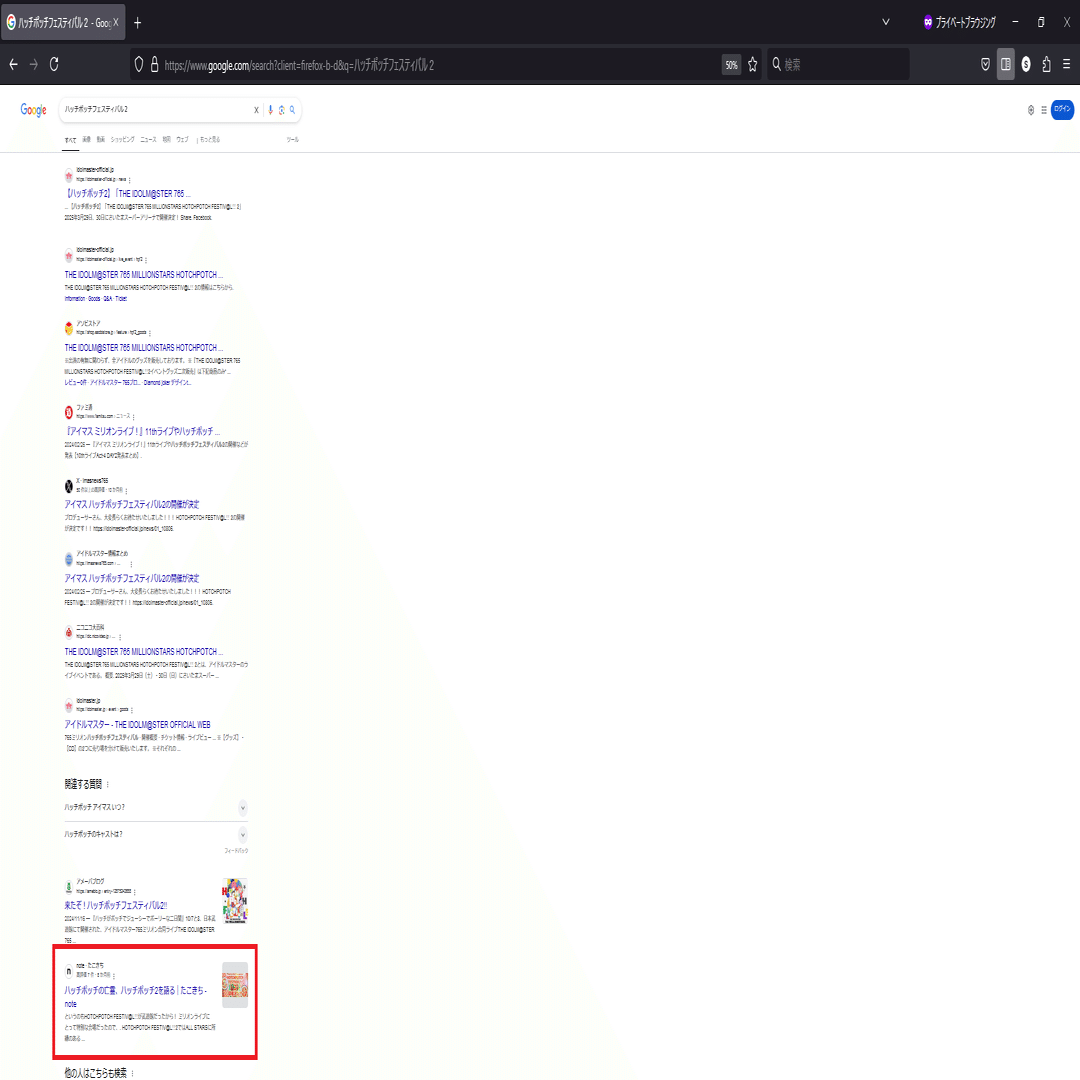Submit search with magnifier icon
Screen dimensions: 1080x1080
(293, 110)
